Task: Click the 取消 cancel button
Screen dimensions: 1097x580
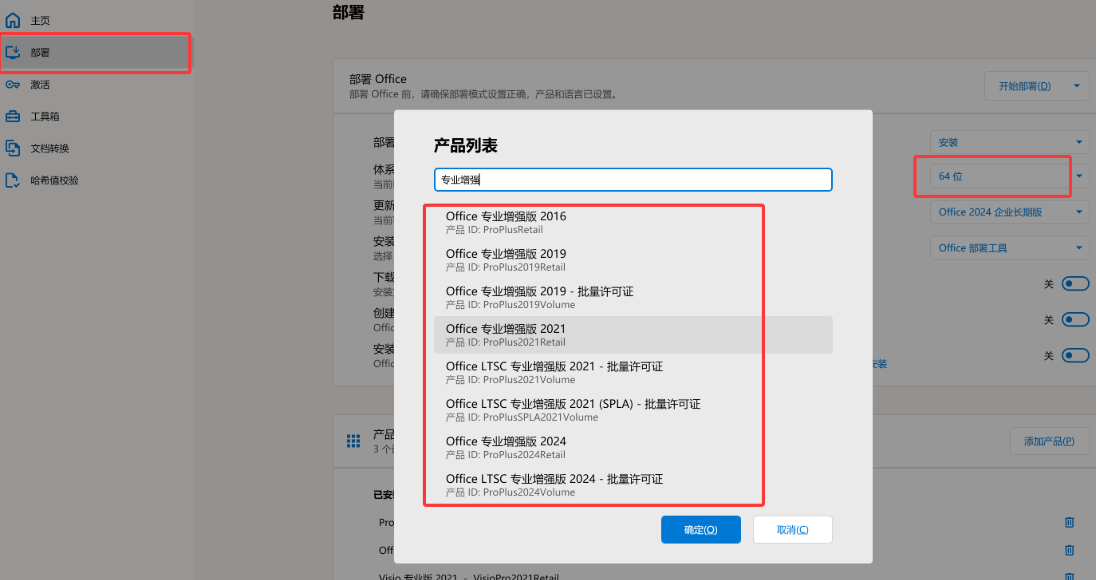Action: pos(792,530)
